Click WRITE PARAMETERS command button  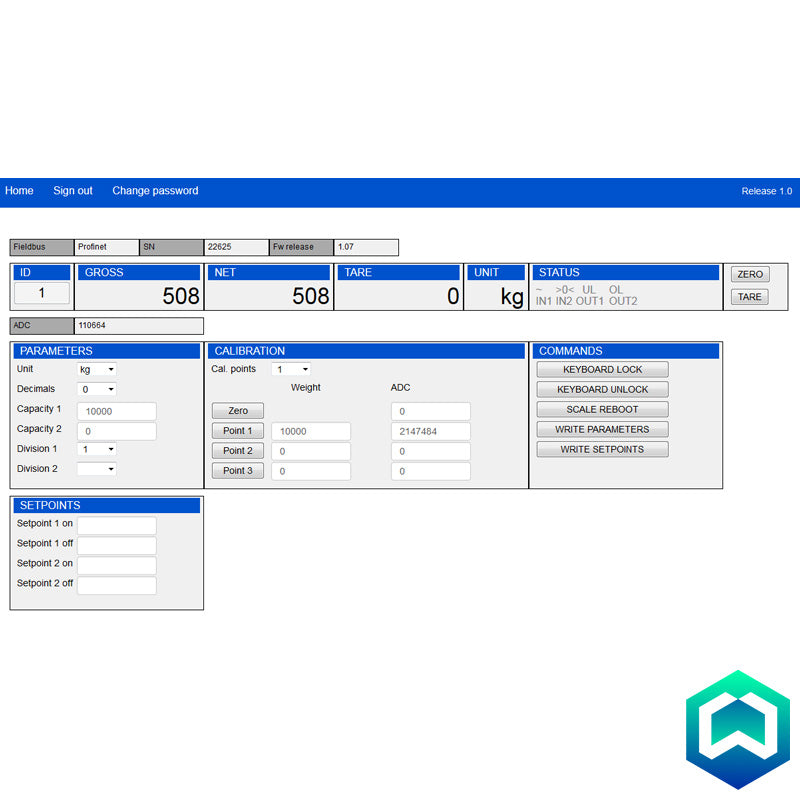(x=602, y=430)
